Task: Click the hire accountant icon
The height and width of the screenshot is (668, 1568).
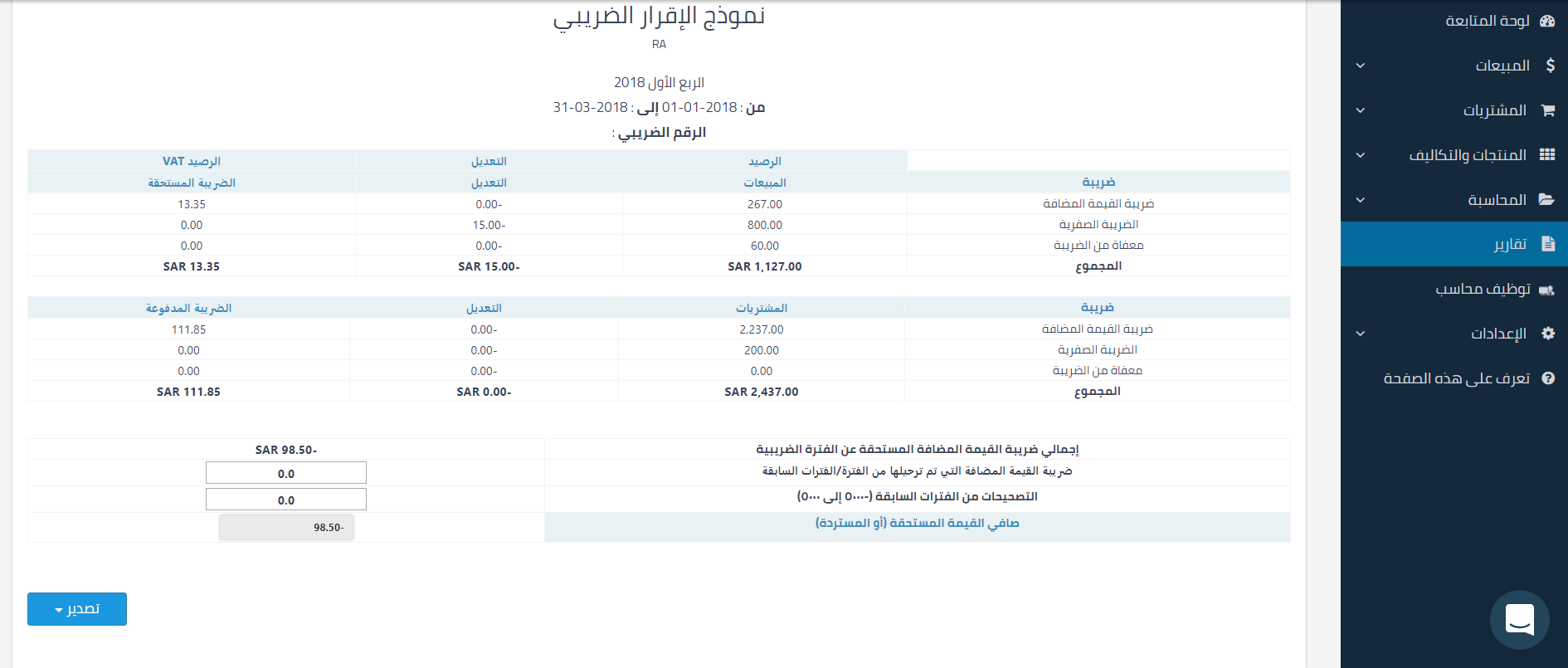Action: pos(1546,290)
